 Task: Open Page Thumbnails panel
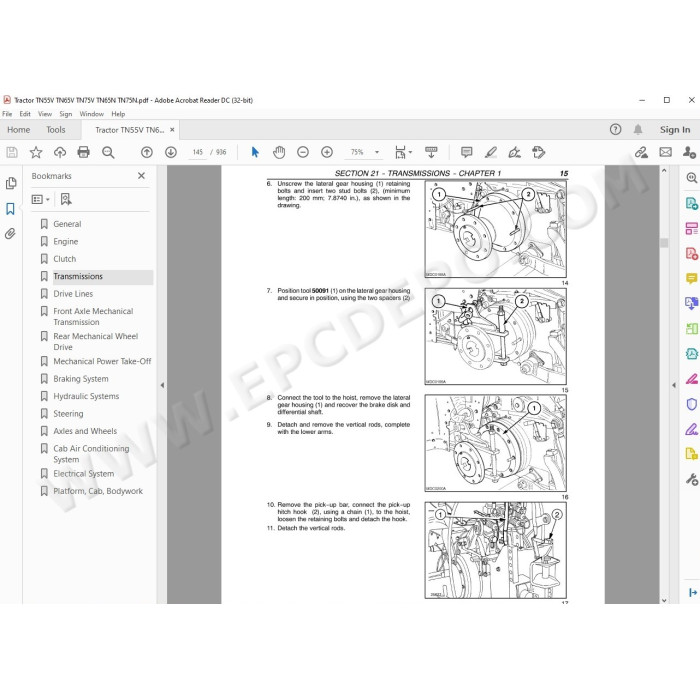[x=11, y=183]
